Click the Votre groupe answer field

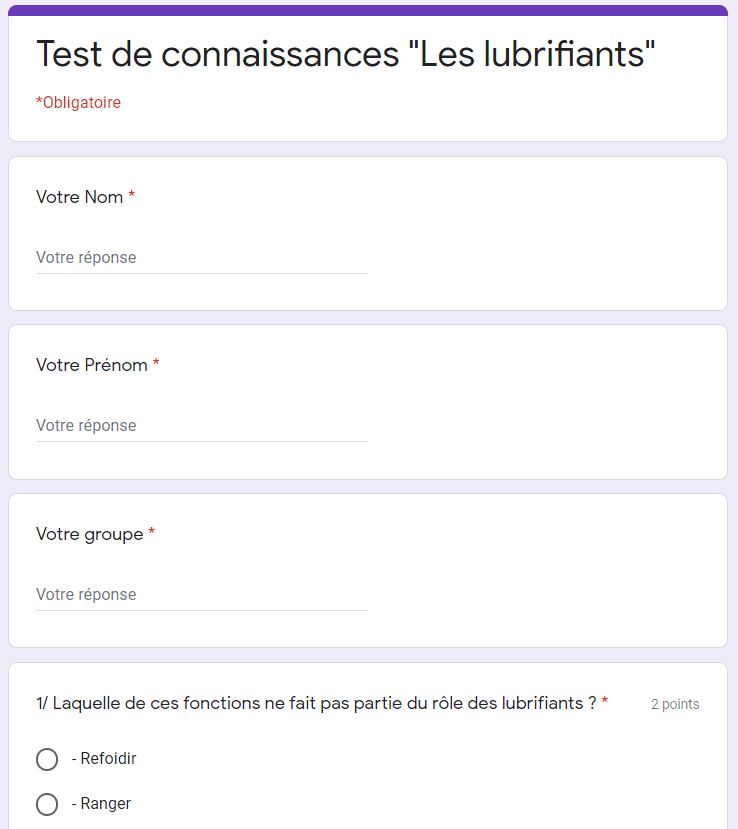coord(201,595)
